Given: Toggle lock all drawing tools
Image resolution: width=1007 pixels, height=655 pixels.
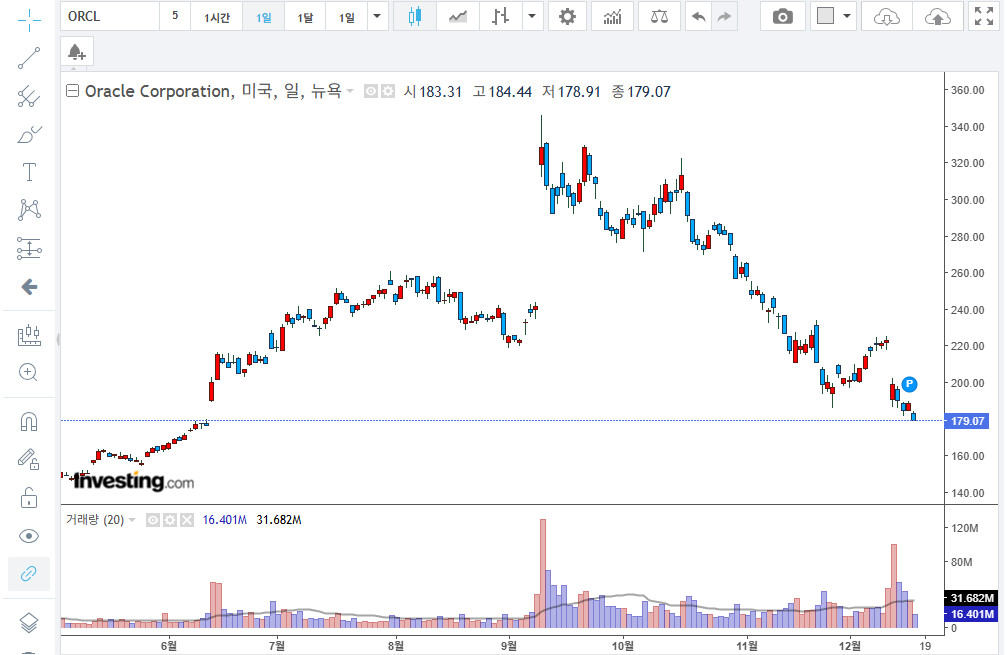Looking at the screenshot, I should coord(29,498).
